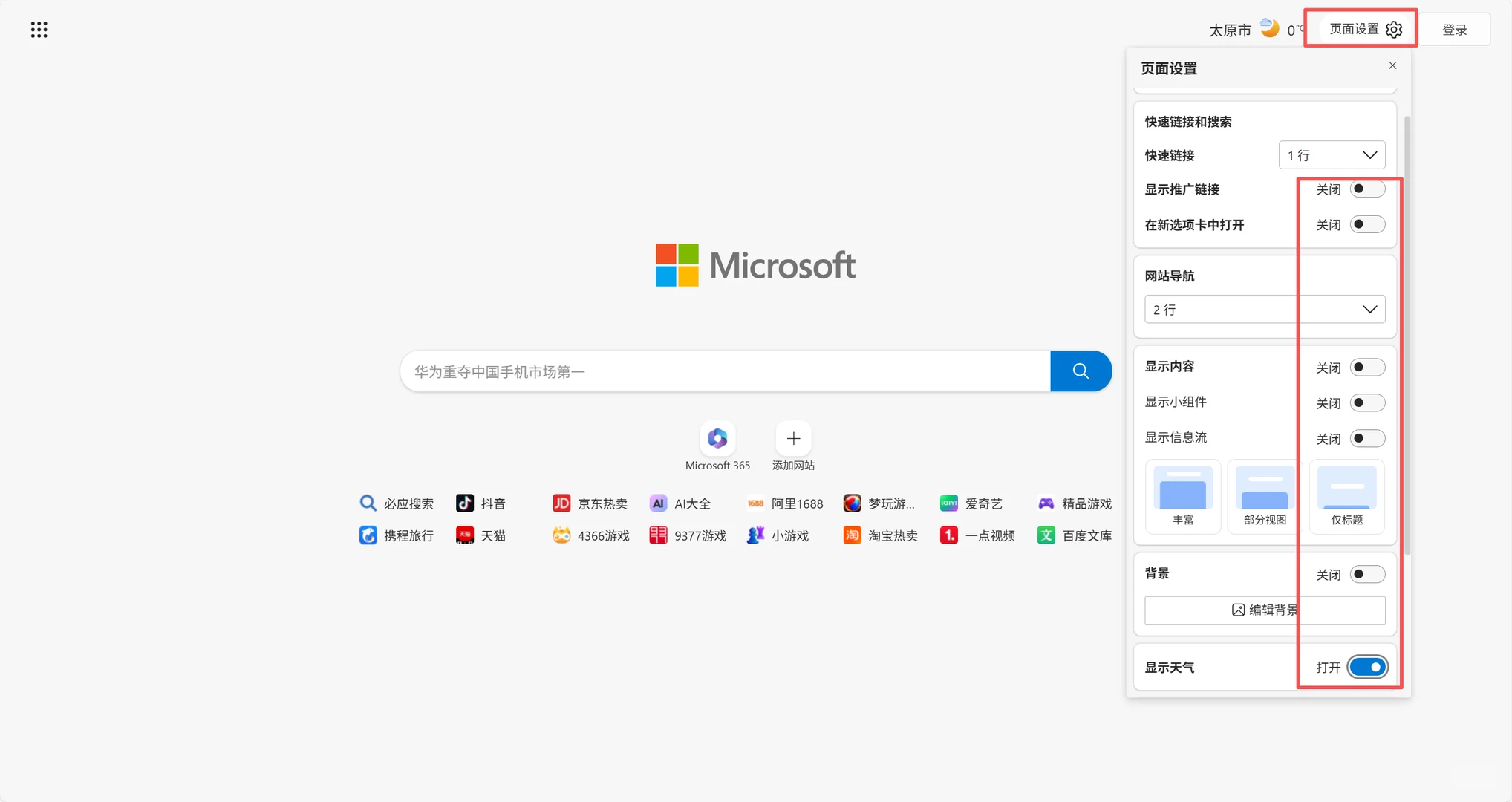Open the app launcher grid icon
The image size is (1512, 802).
(x=39, y=29)
